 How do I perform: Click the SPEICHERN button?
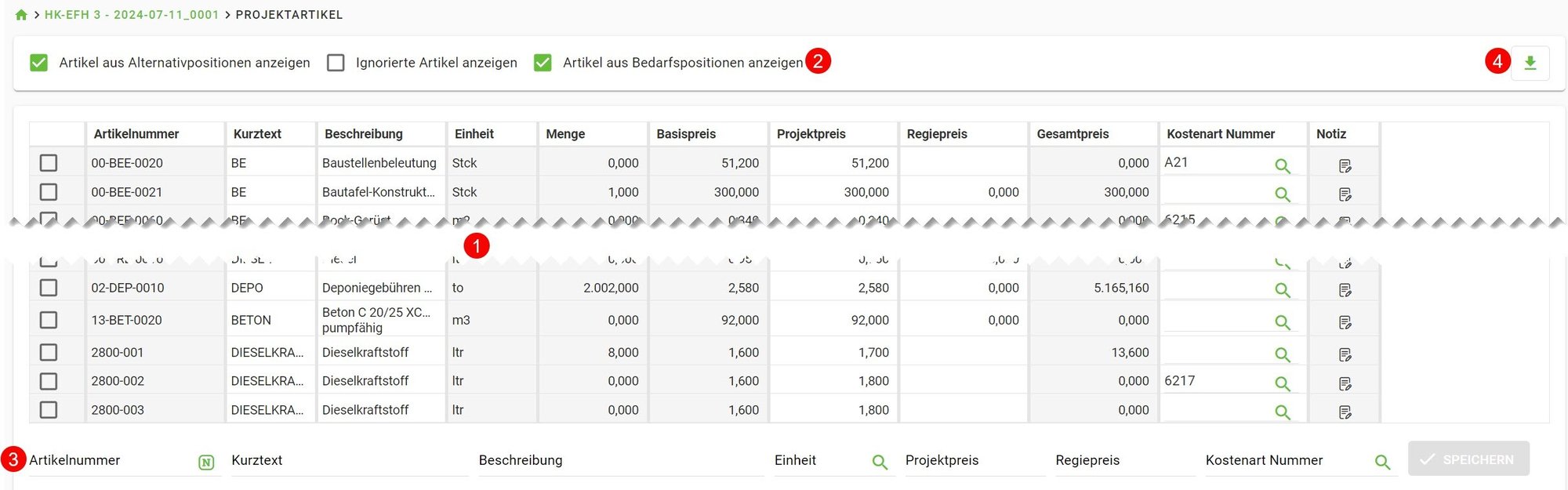(1468, 459)
